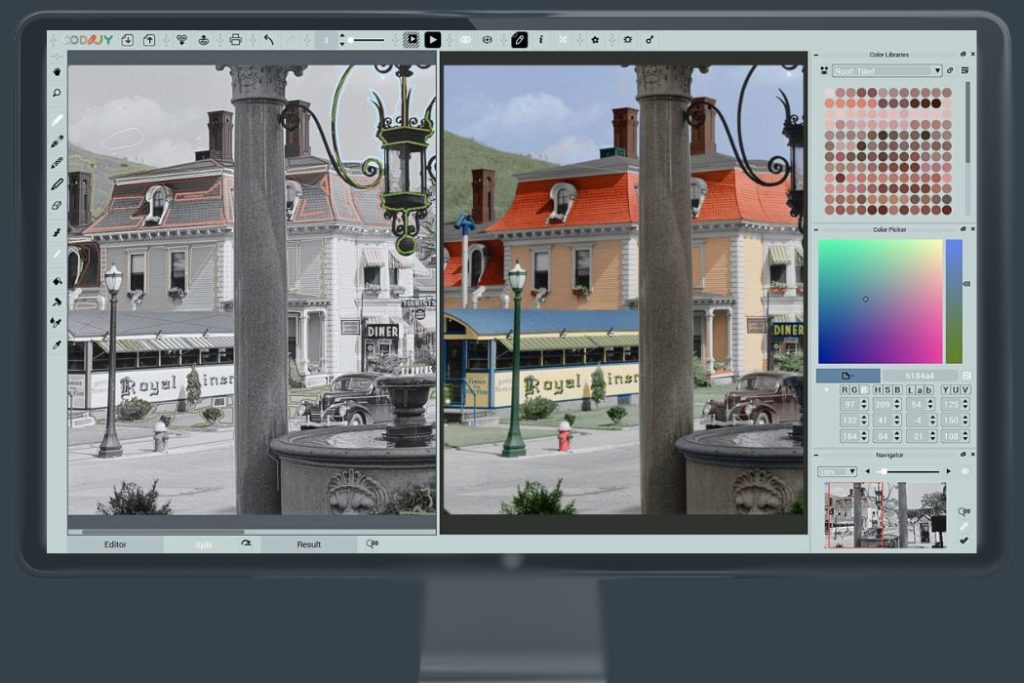This screenshot has height=683, width=1024.
Task: Toggle the eye preview icon in toolbar
Action: [x=465, y=40]
